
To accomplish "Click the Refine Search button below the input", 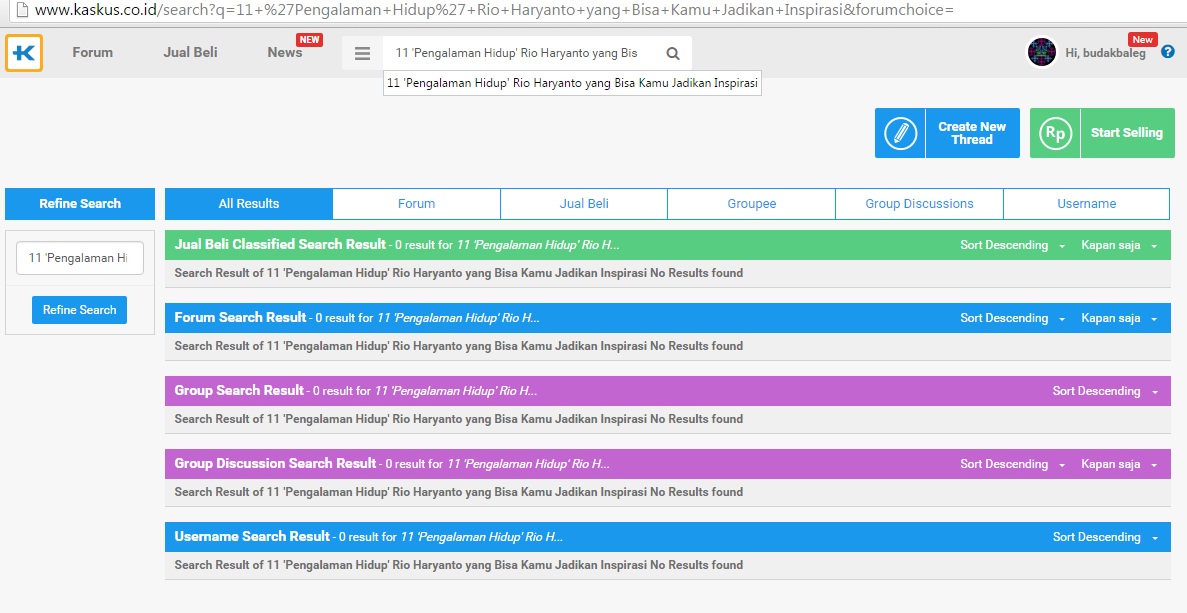I will click(x=79, y=310).
